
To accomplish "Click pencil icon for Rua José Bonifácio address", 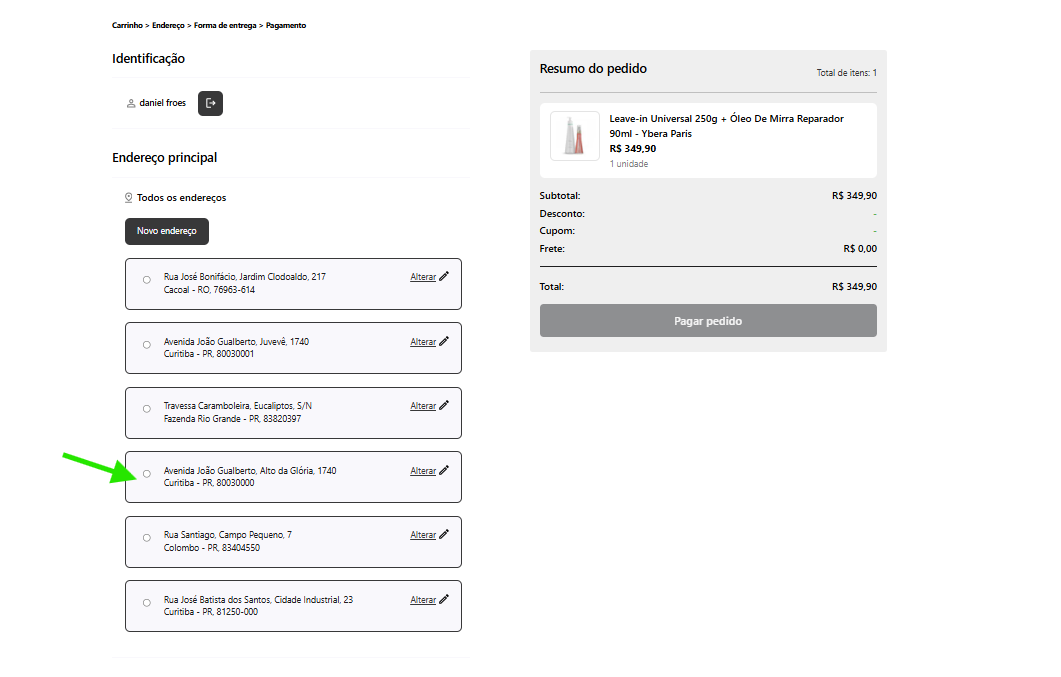I will tap(444, 277).
